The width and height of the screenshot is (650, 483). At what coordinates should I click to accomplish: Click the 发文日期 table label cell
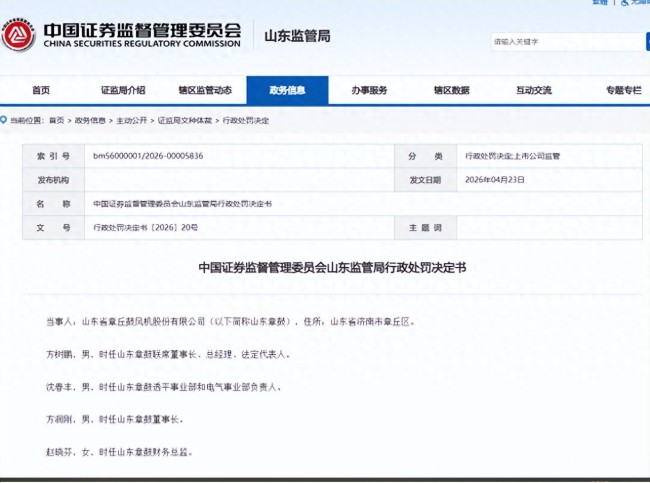click(x=425, y=180)
